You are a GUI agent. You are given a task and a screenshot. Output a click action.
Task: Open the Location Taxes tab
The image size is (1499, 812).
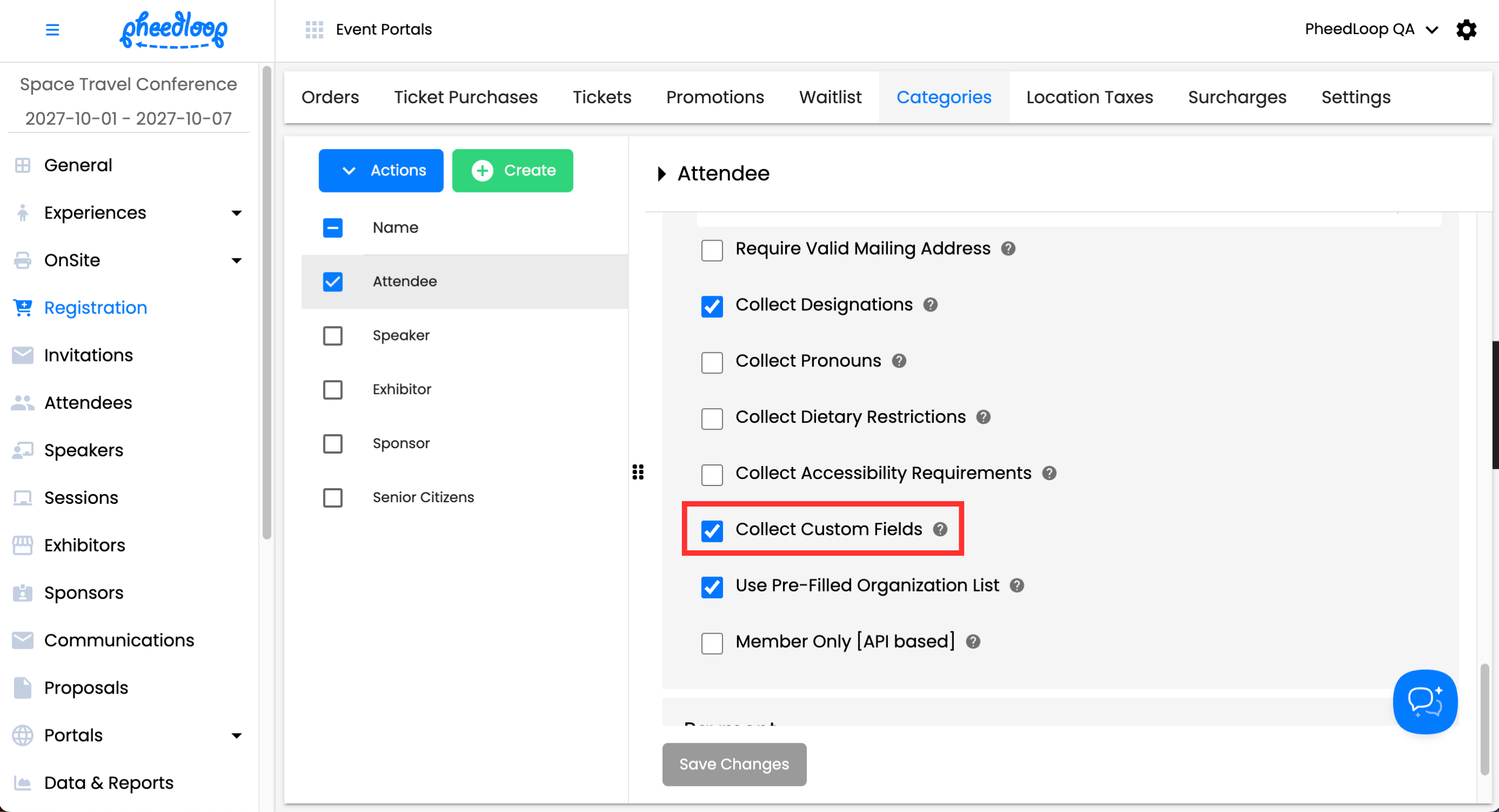pos(1089,97)
